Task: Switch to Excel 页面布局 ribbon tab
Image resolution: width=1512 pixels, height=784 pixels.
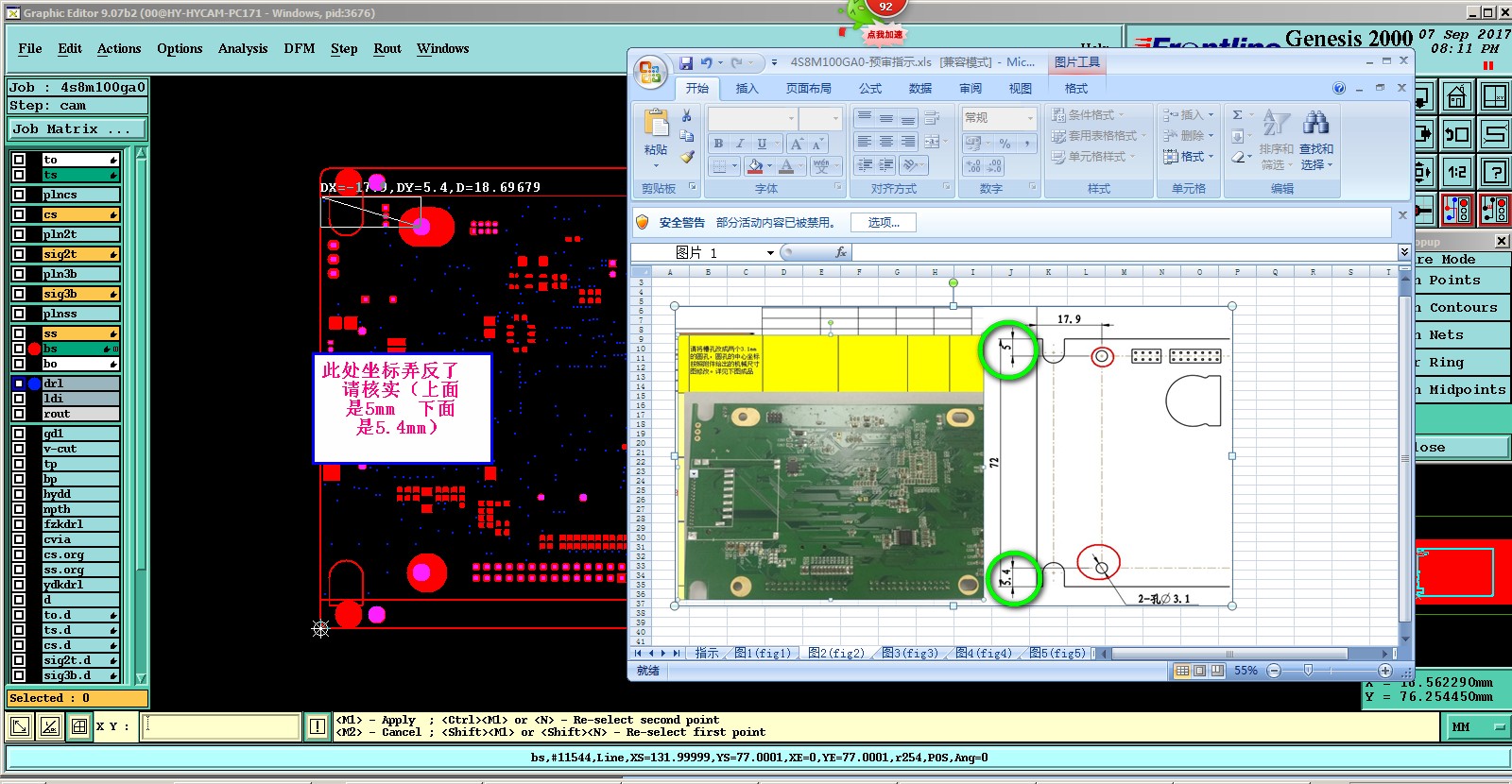Action: point(808,88)
